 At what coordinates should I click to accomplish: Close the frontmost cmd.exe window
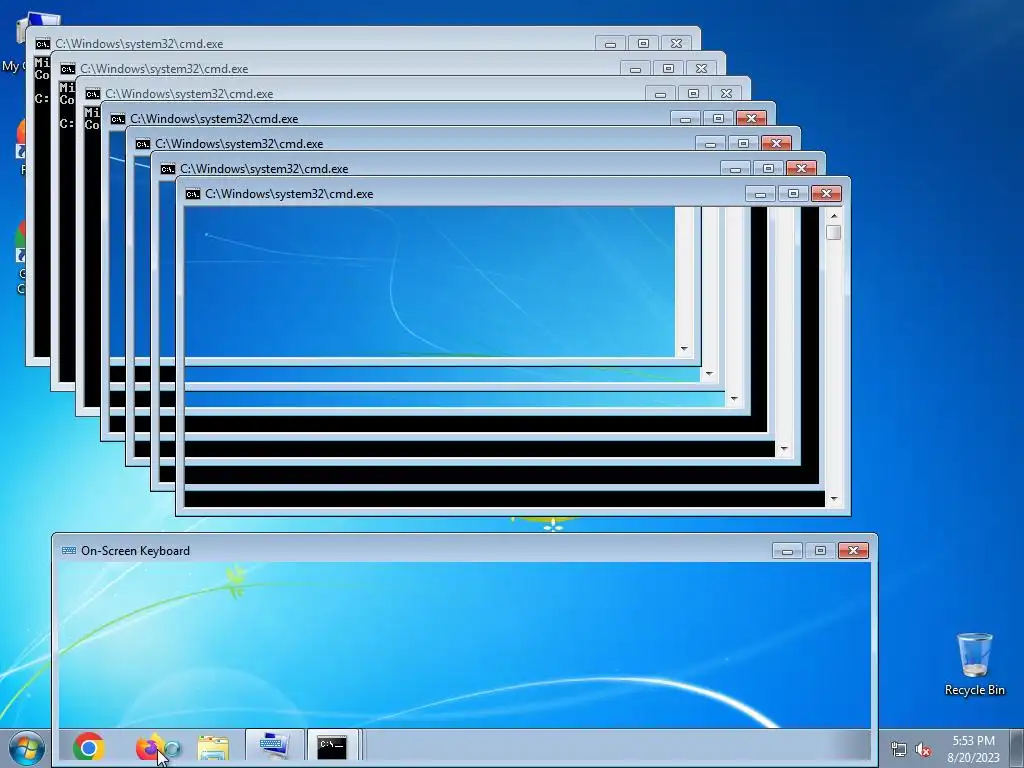tap(826, 193)
